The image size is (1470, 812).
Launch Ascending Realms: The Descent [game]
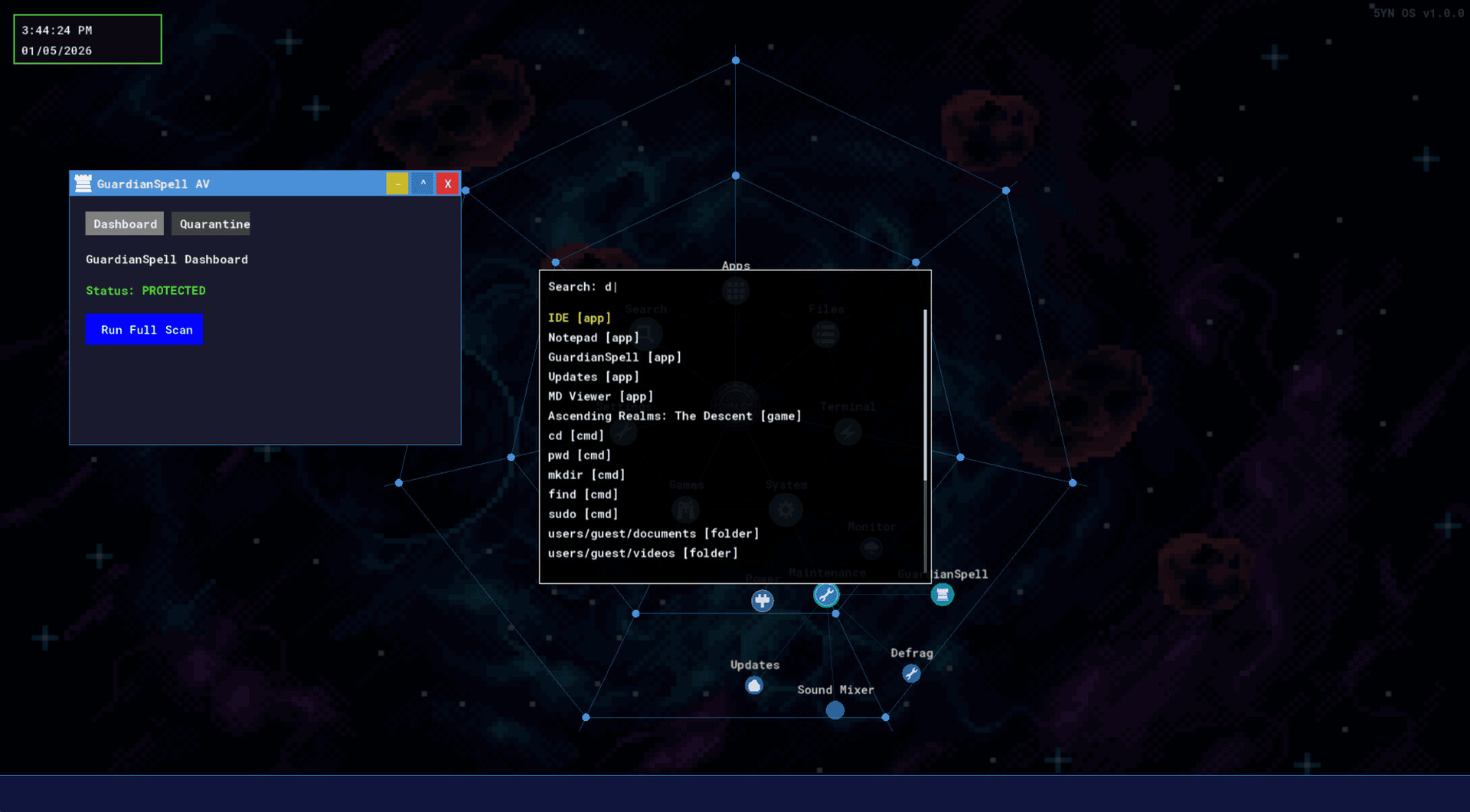[675, 416]
